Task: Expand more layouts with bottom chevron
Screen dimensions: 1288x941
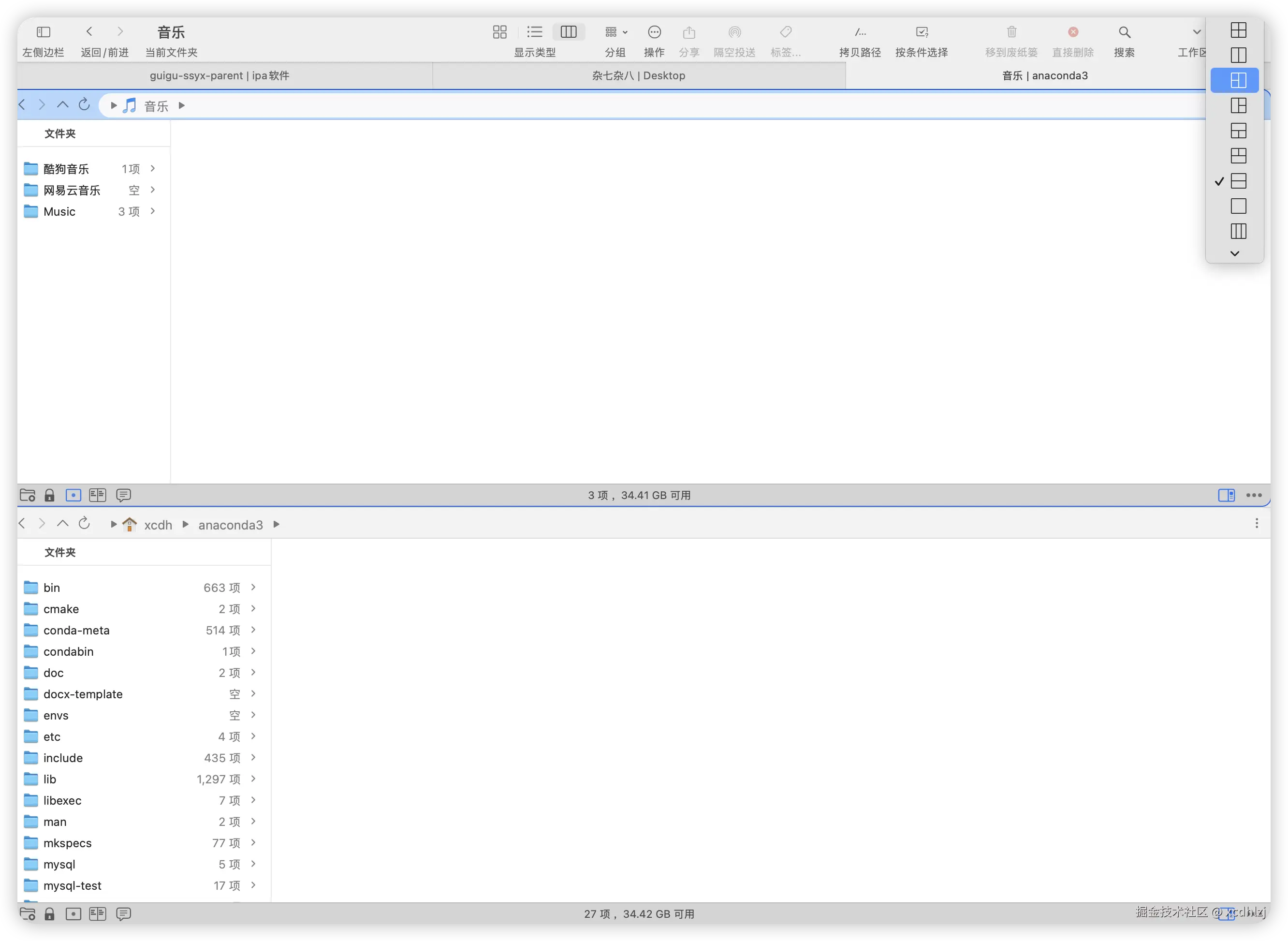Action: [1234, 253]
